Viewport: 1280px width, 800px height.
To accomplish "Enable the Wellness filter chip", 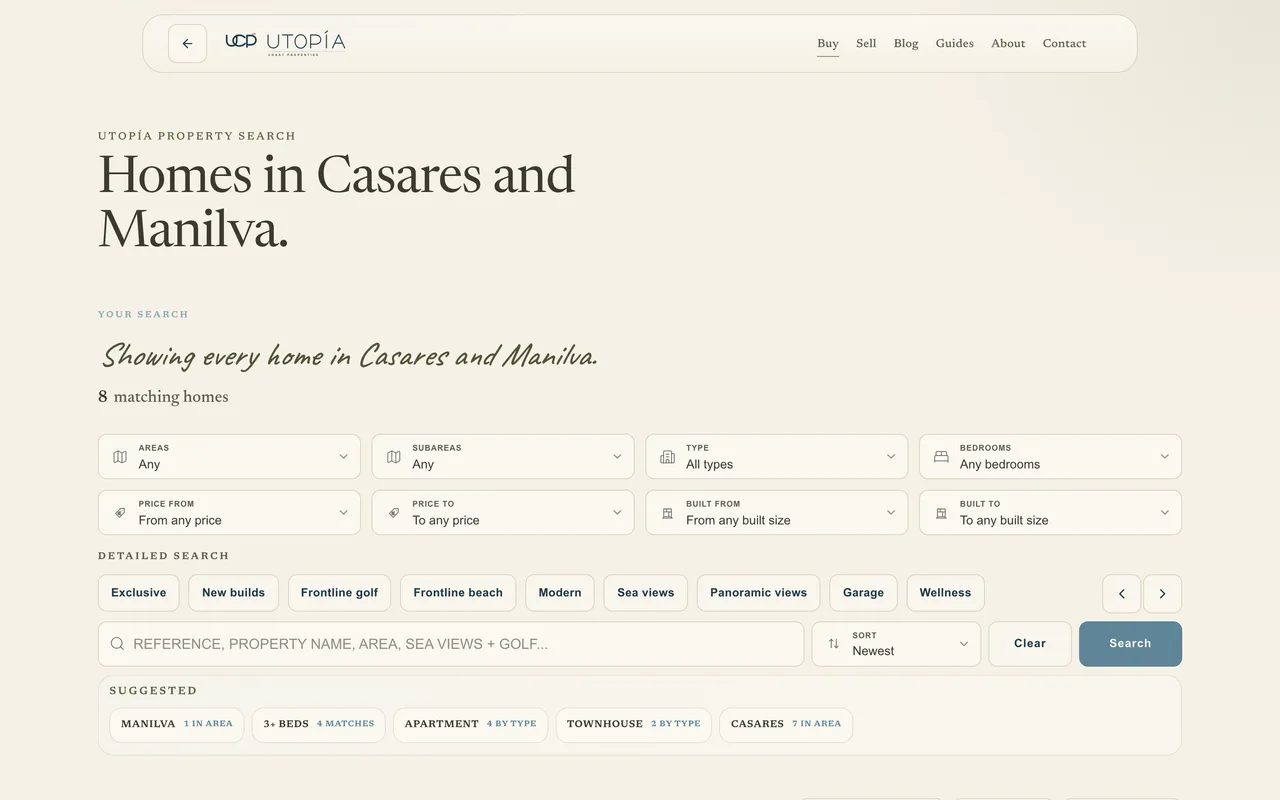I will click(x=946, y=593).
